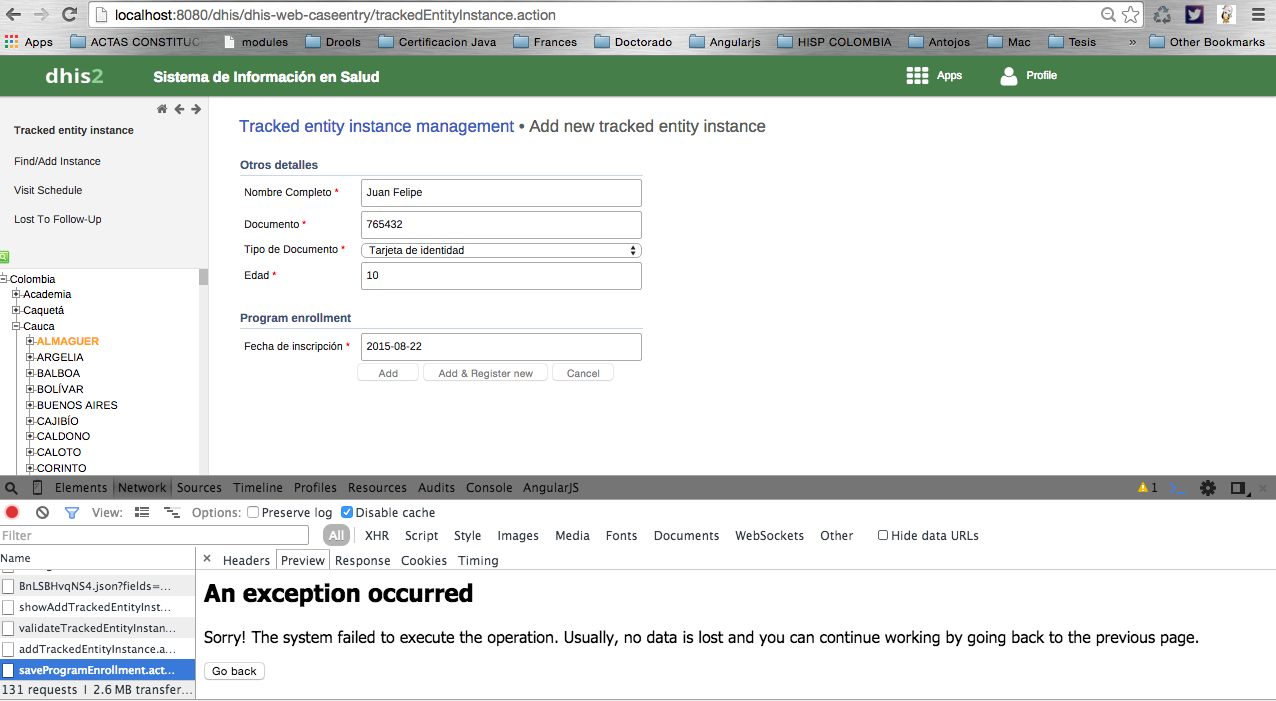Click the Fecha de inscripción date field

point(501,346)
